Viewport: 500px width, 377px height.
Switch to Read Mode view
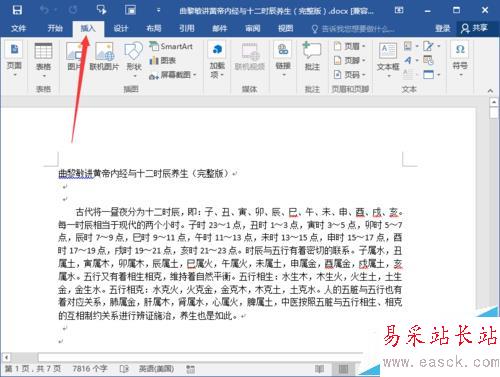click(x=319, y=369)
